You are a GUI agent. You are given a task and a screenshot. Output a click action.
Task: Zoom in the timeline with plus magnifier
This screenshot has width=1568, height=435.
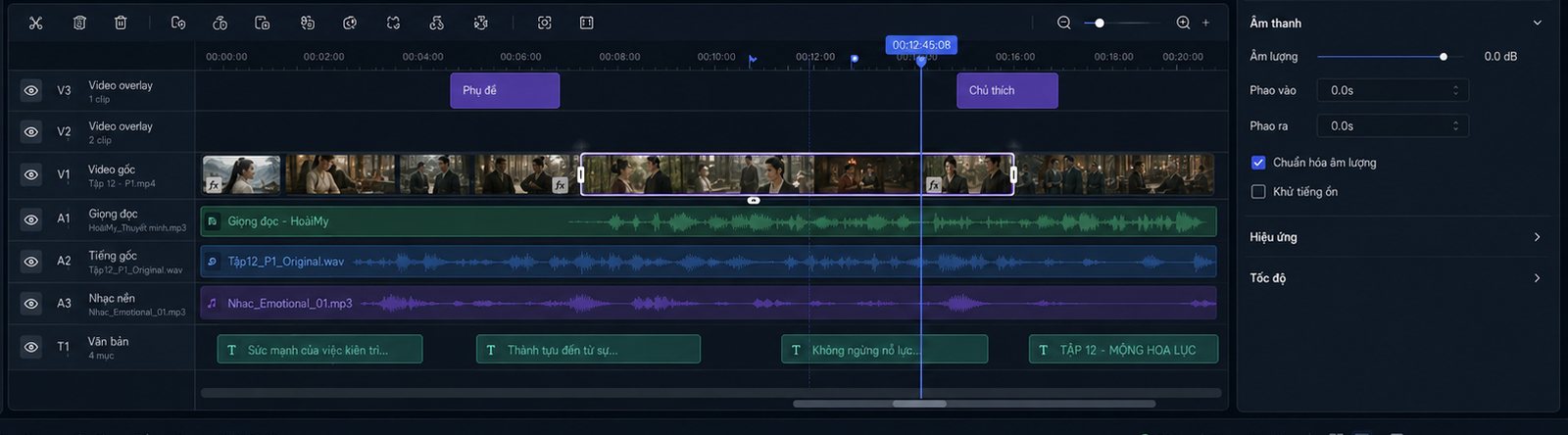coord(1183,23)
